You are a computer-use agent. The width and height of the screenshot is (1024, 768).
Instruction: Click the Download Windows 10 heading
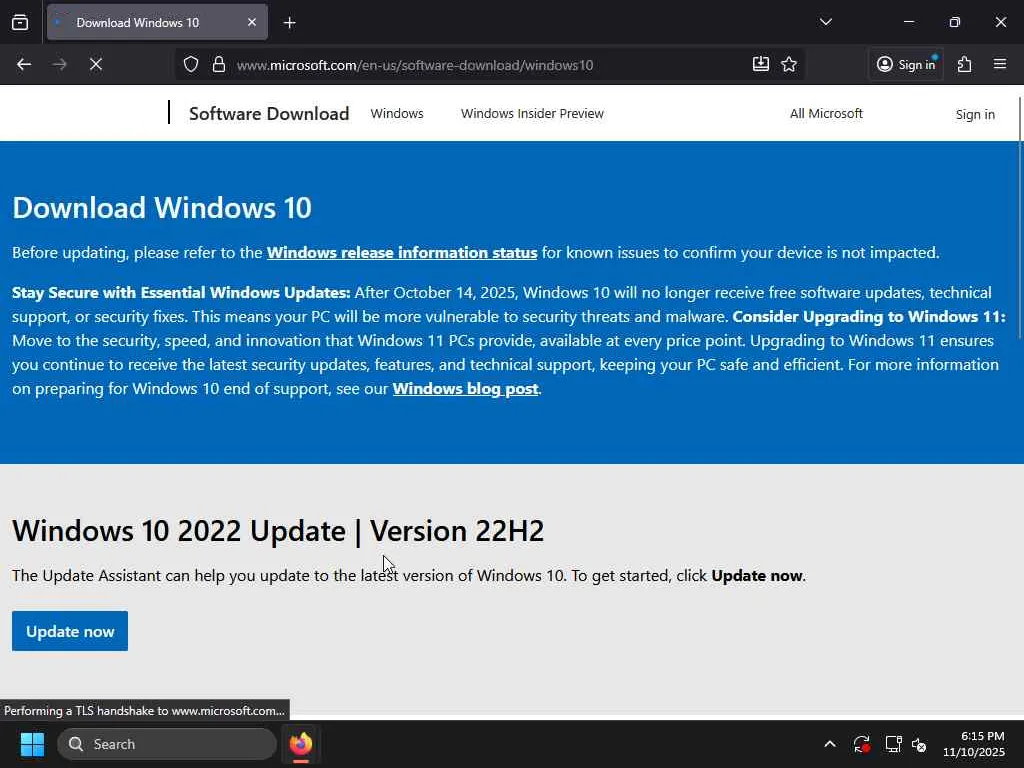click(162, 208)
